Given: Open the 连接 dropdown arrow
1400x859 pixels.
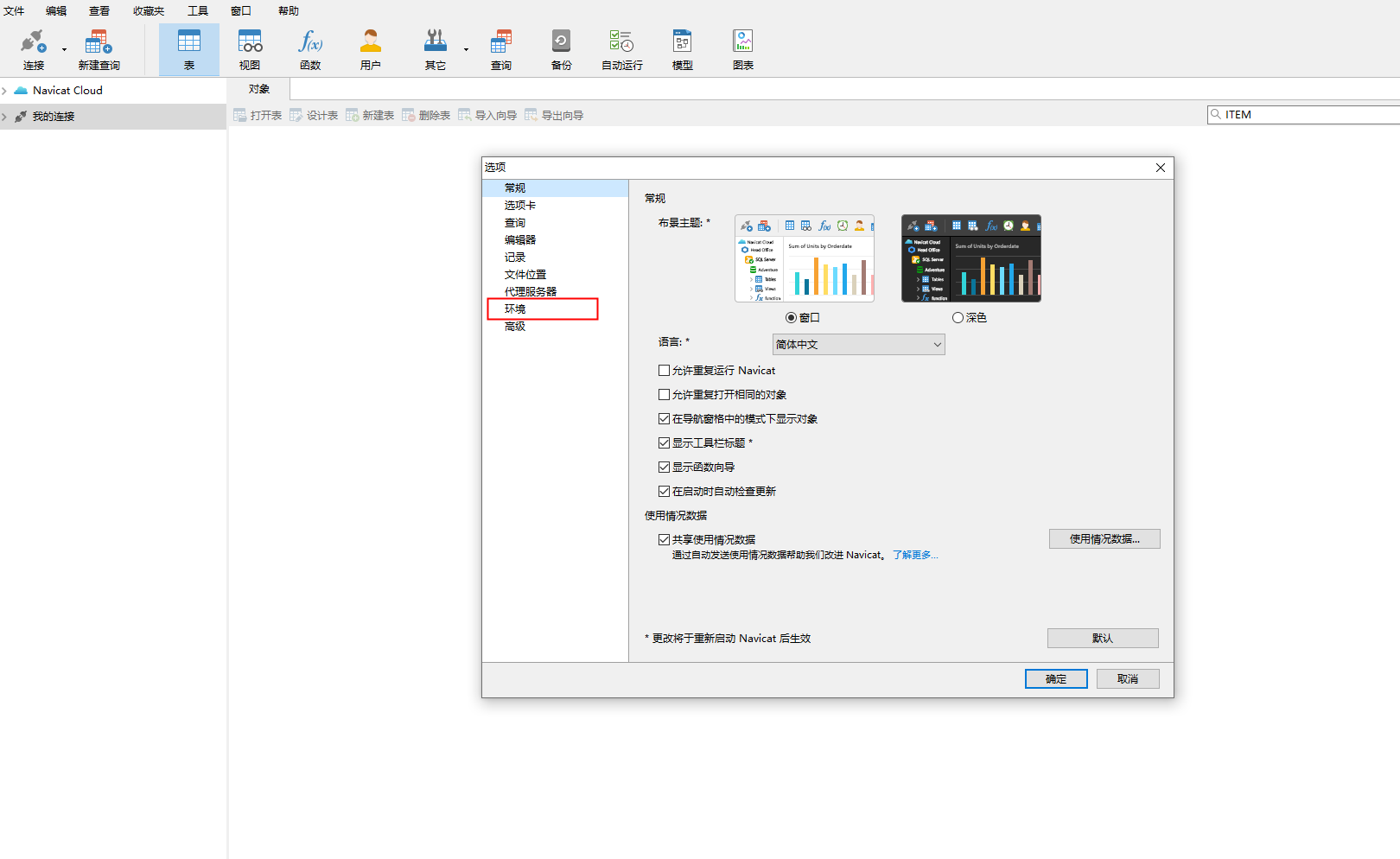Looking at the screenshot, I should (x=64, y=49).
